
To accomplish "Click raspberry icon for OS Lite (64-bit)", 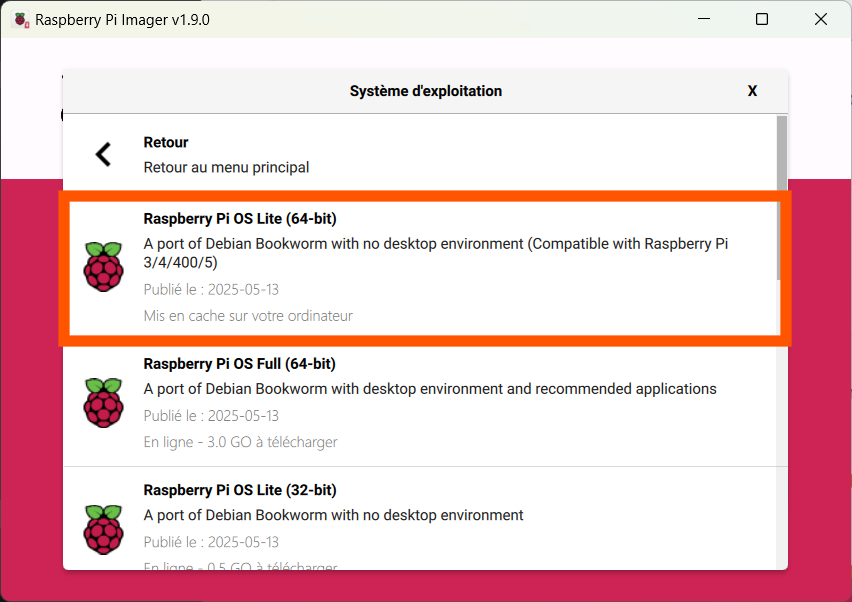I will (103, 266).
